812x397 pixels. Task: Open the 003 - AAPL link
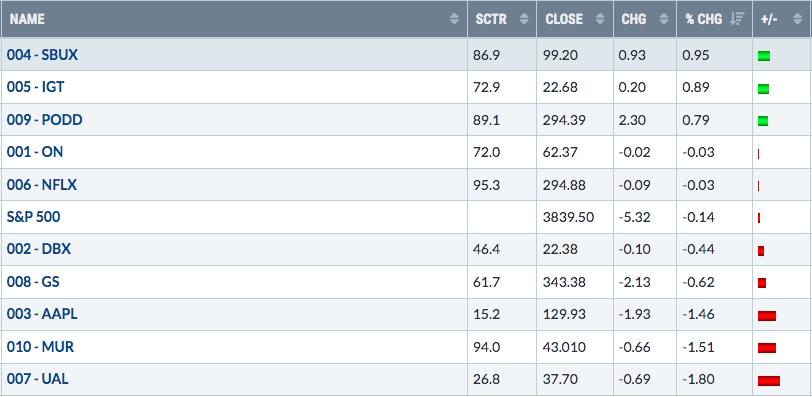(42, 314)
